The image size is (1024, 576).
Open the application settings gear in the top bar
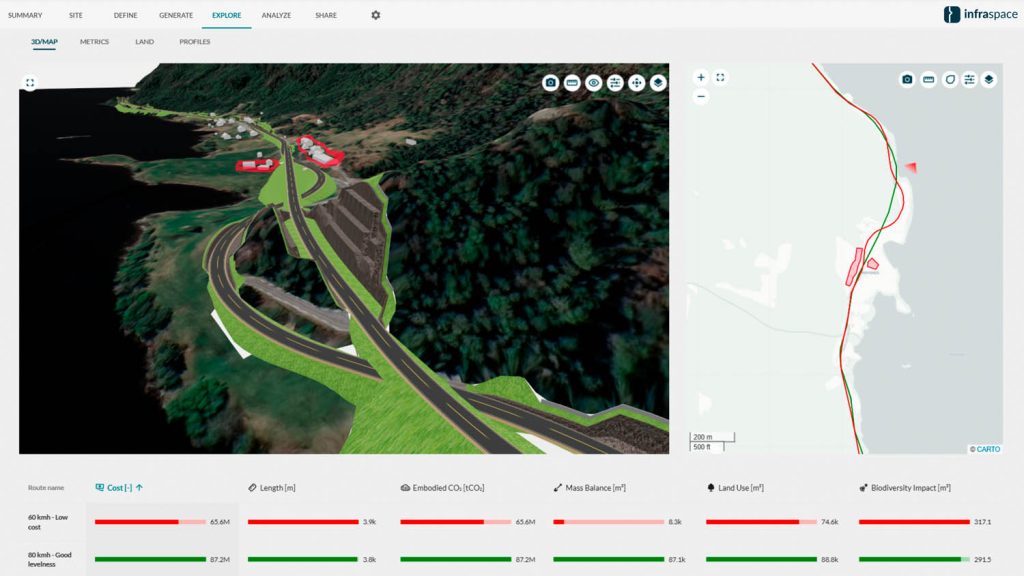tap(374, 15)
